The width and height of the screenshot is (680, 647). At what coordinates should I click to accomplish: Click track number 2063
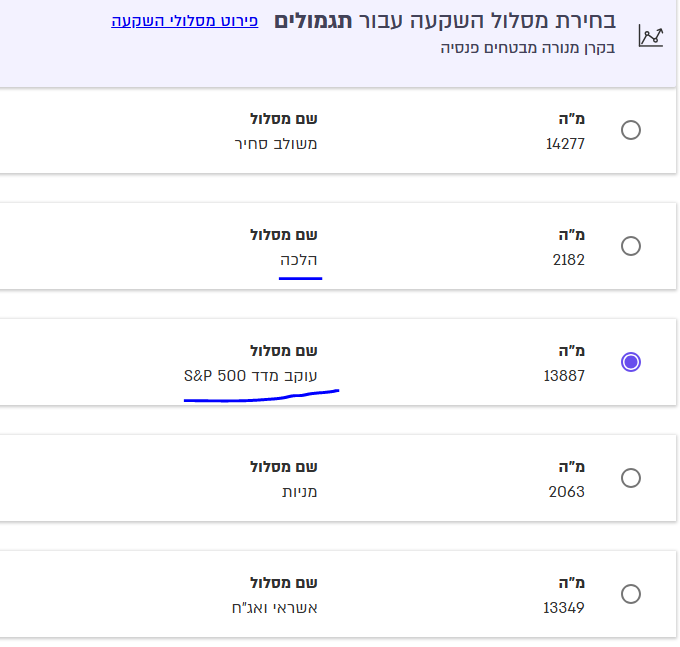point(568,491)
